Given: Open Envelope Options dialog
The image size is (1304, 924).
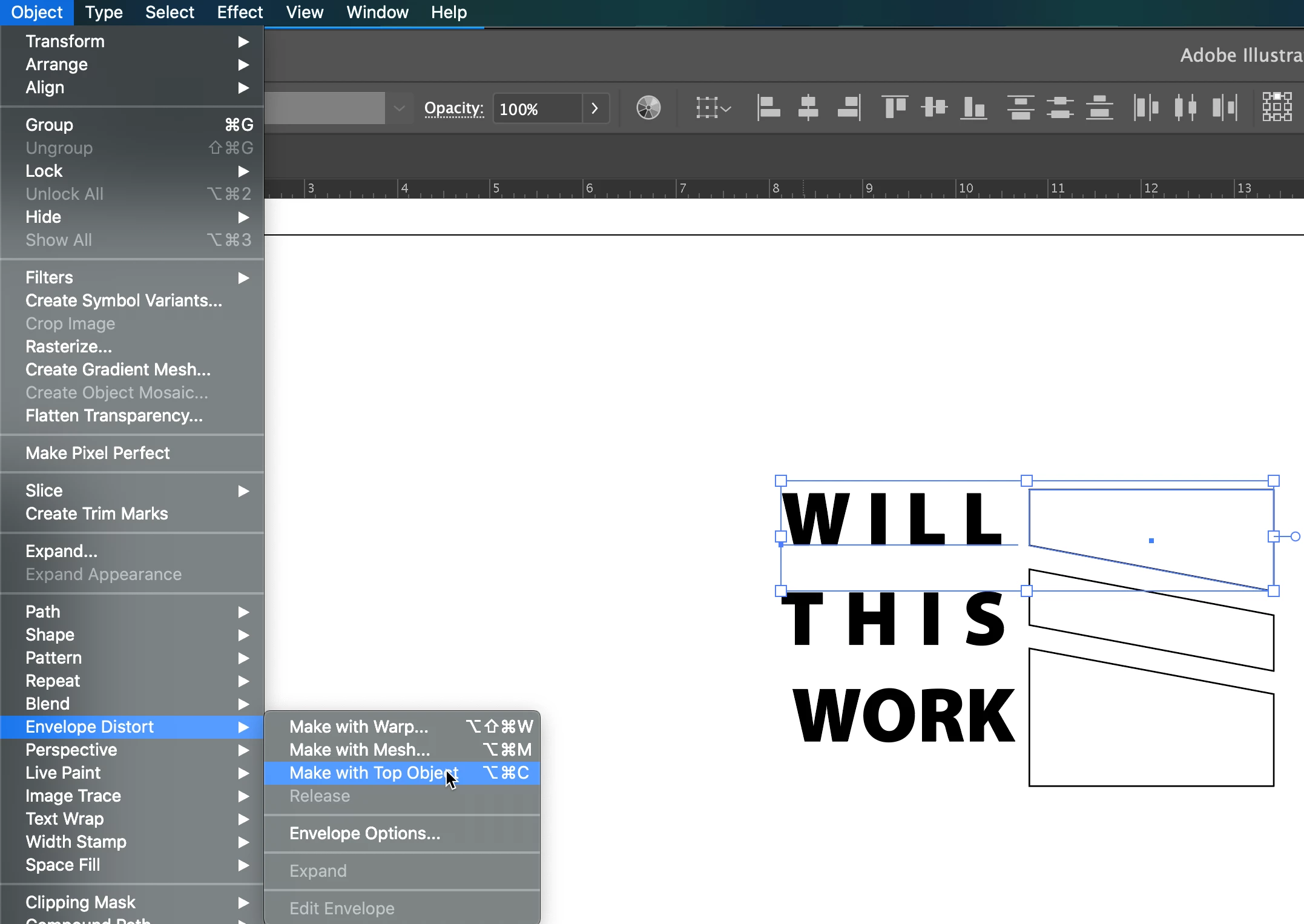Looking at the screenshot, I should (364, 834).
